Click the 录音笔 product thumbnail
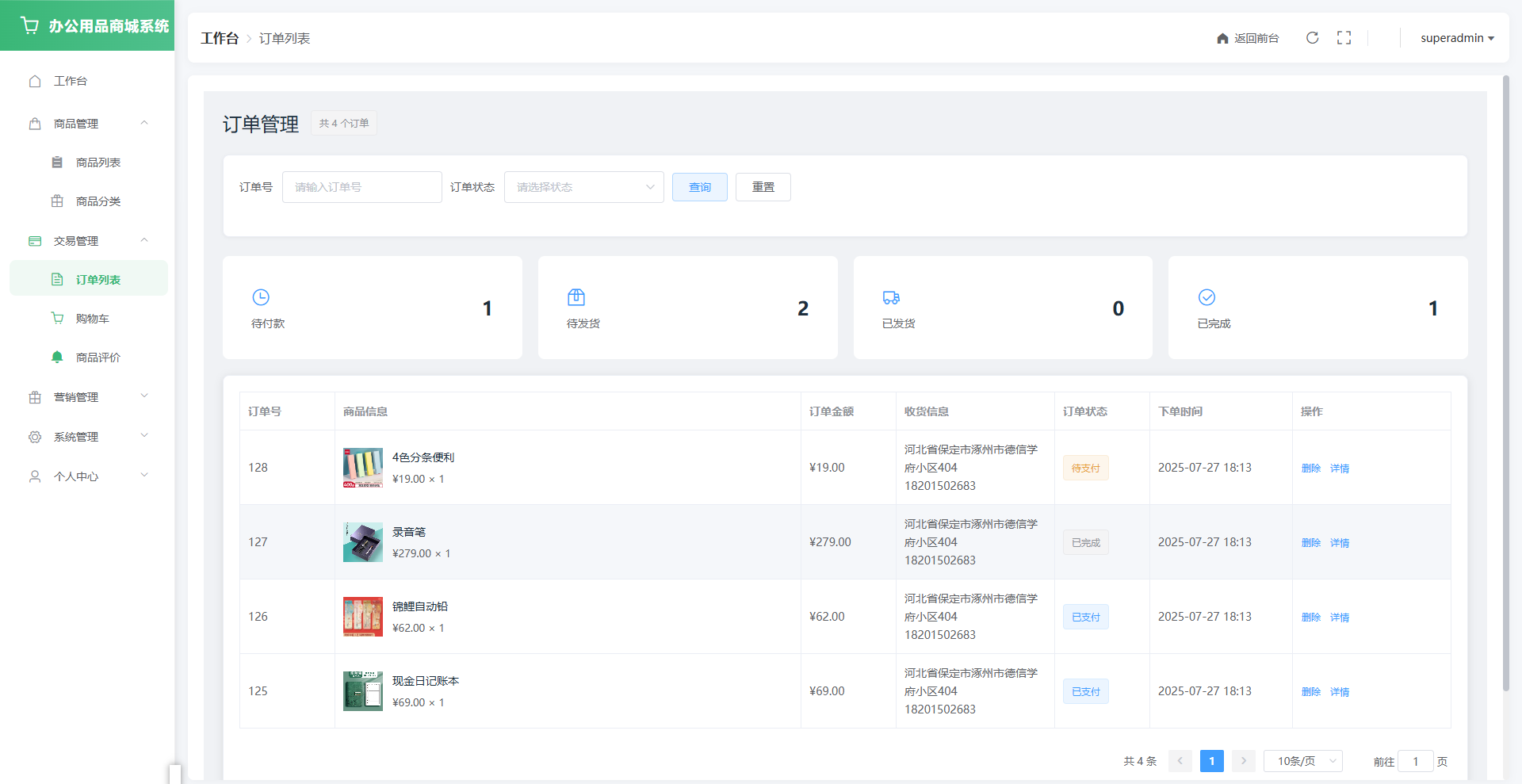Image resolution: width=1522 pixels, height=784 pixels. point(362,542)
